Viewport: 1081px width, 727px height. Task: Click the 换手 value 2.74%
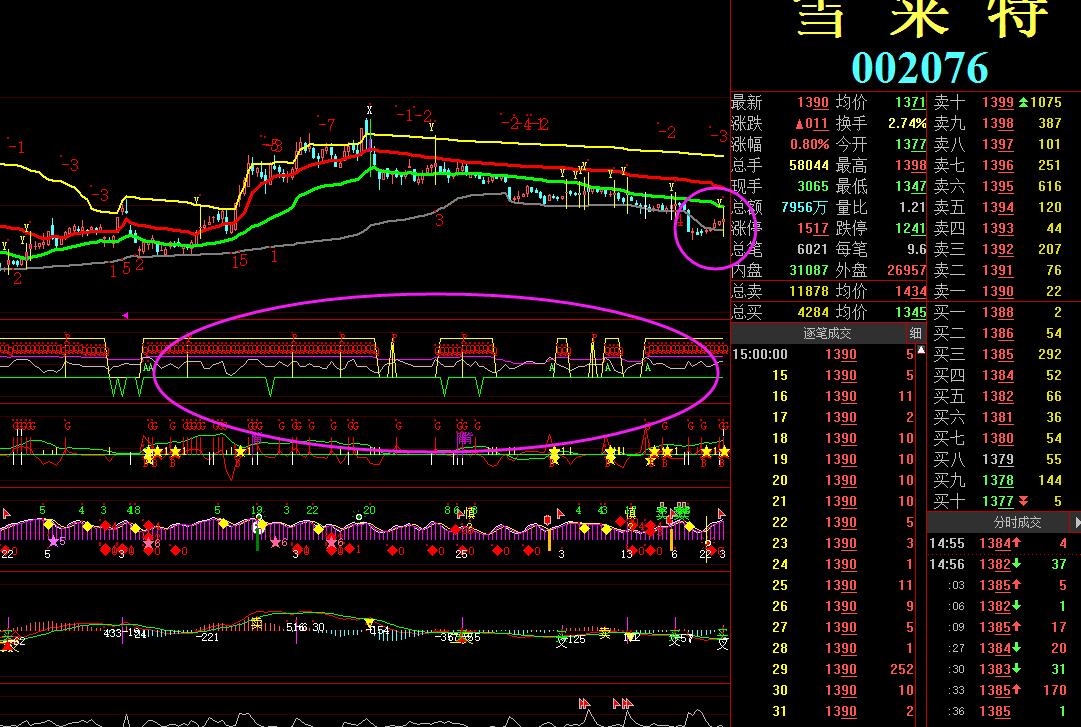pos(907,123)
